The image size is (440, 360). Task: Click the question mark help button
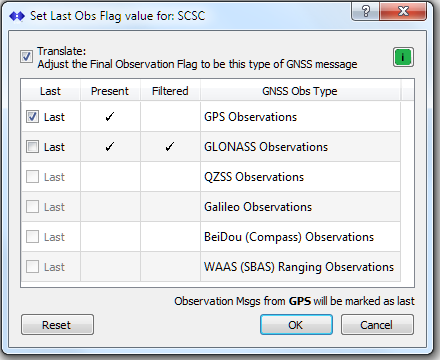click(x=365, y=11)
